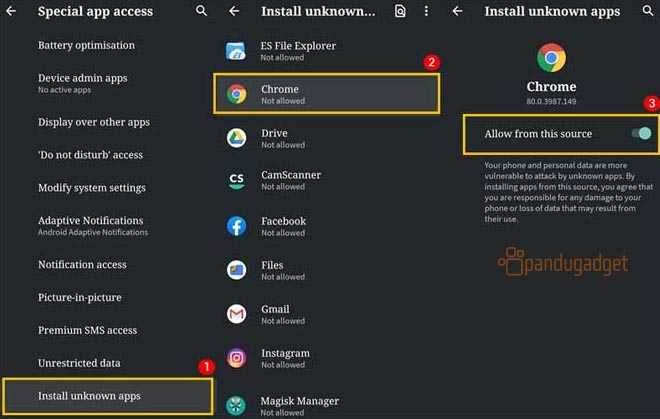Select the Facebook label

coord(283,221)
